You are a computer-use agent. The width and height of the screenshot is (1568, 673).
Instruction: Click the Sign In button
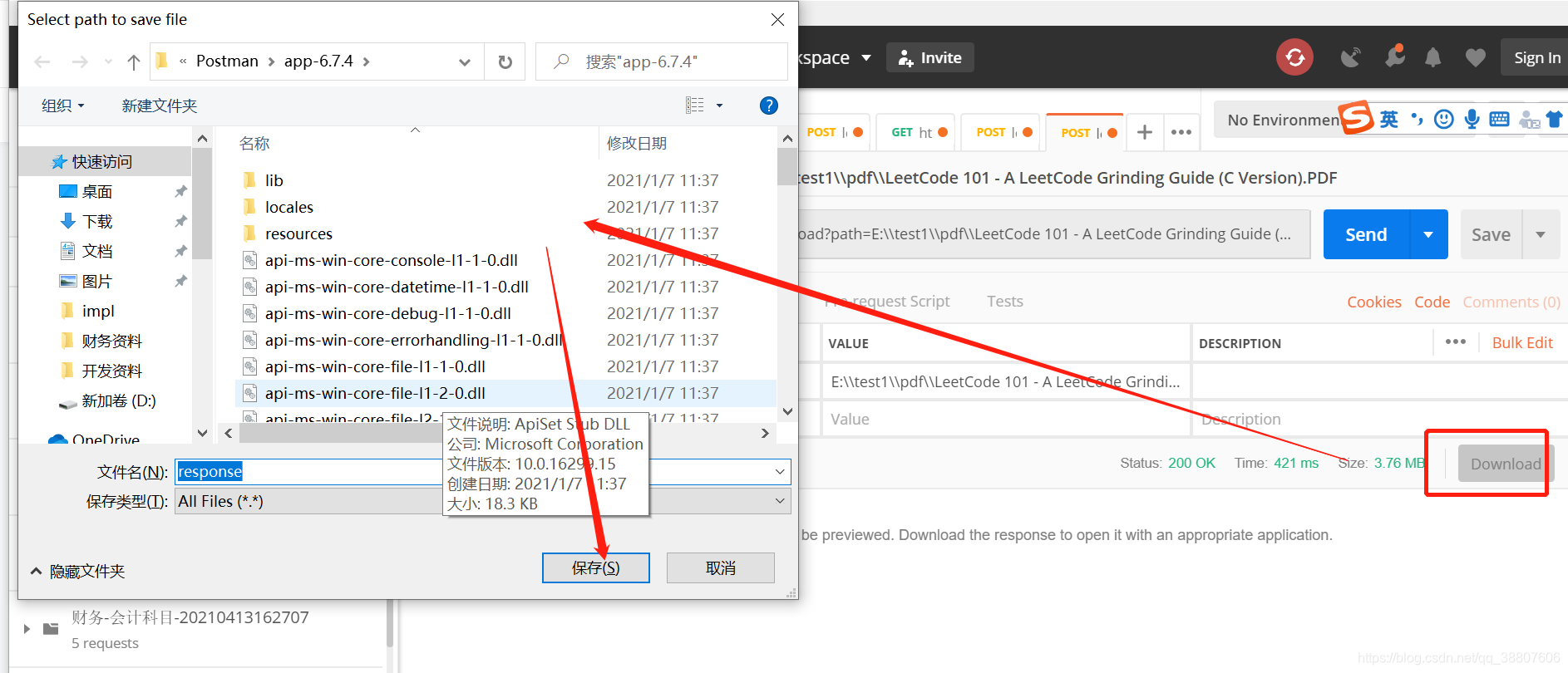[1536, 57]
